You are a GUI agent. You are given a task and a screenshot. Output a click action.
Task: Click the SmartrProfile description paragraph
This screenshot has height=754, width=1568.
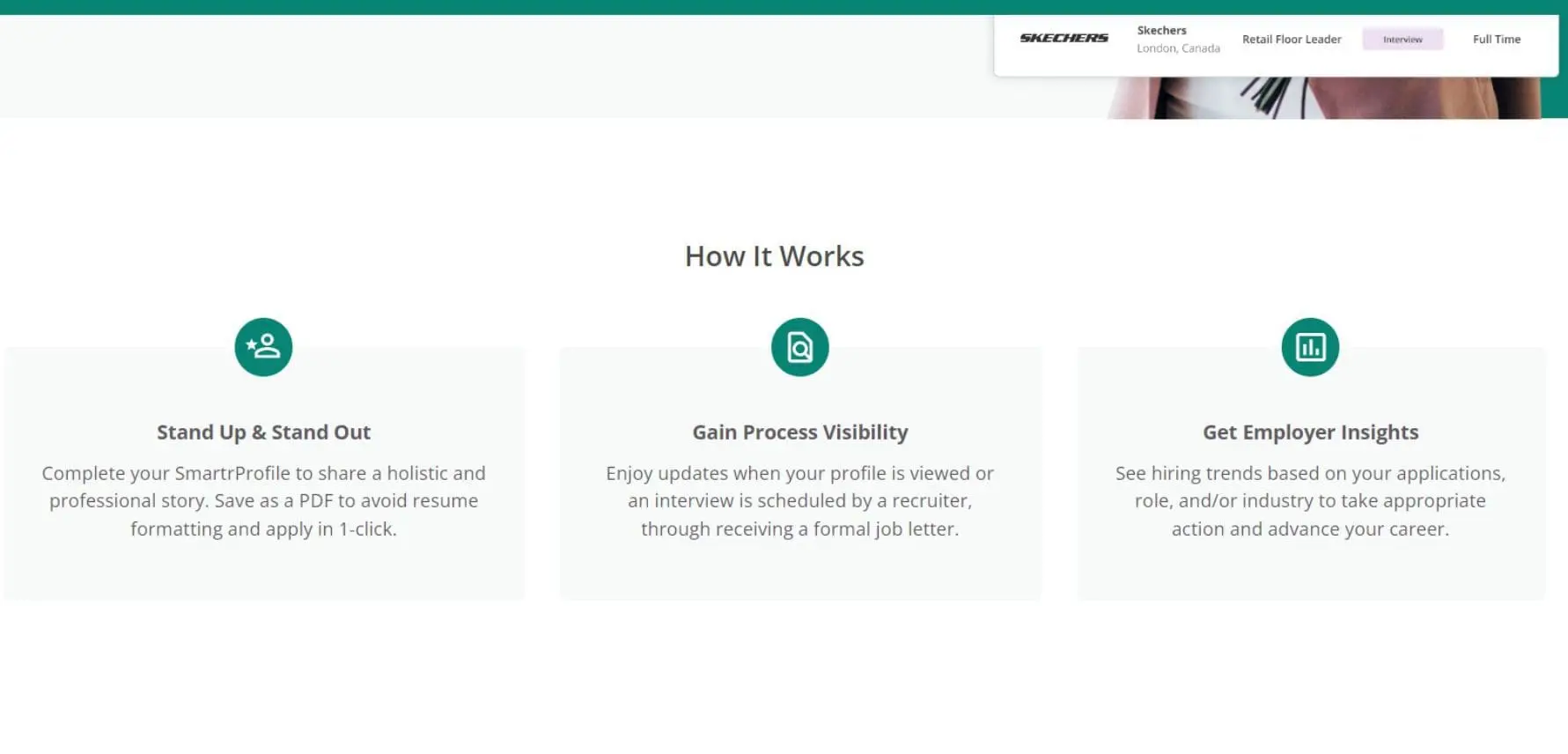click(263, 500)
